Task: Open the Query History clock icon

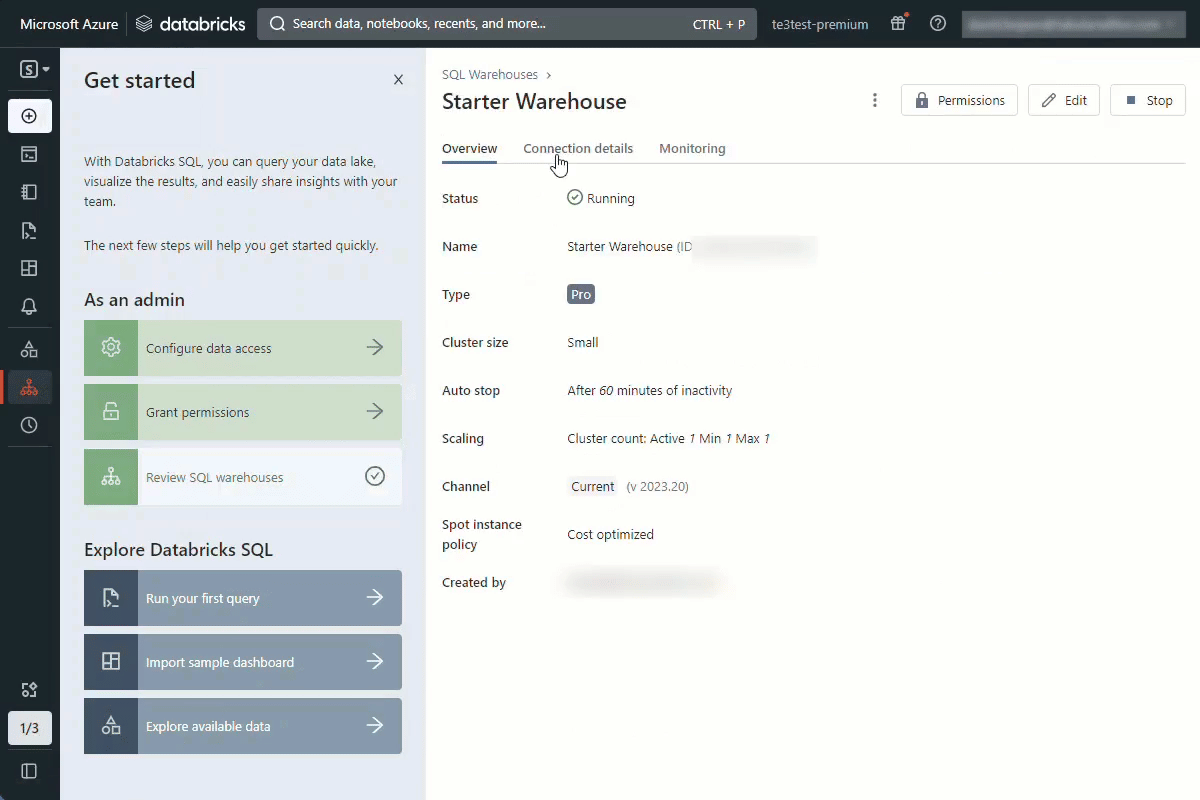Action: click(30, 425)
